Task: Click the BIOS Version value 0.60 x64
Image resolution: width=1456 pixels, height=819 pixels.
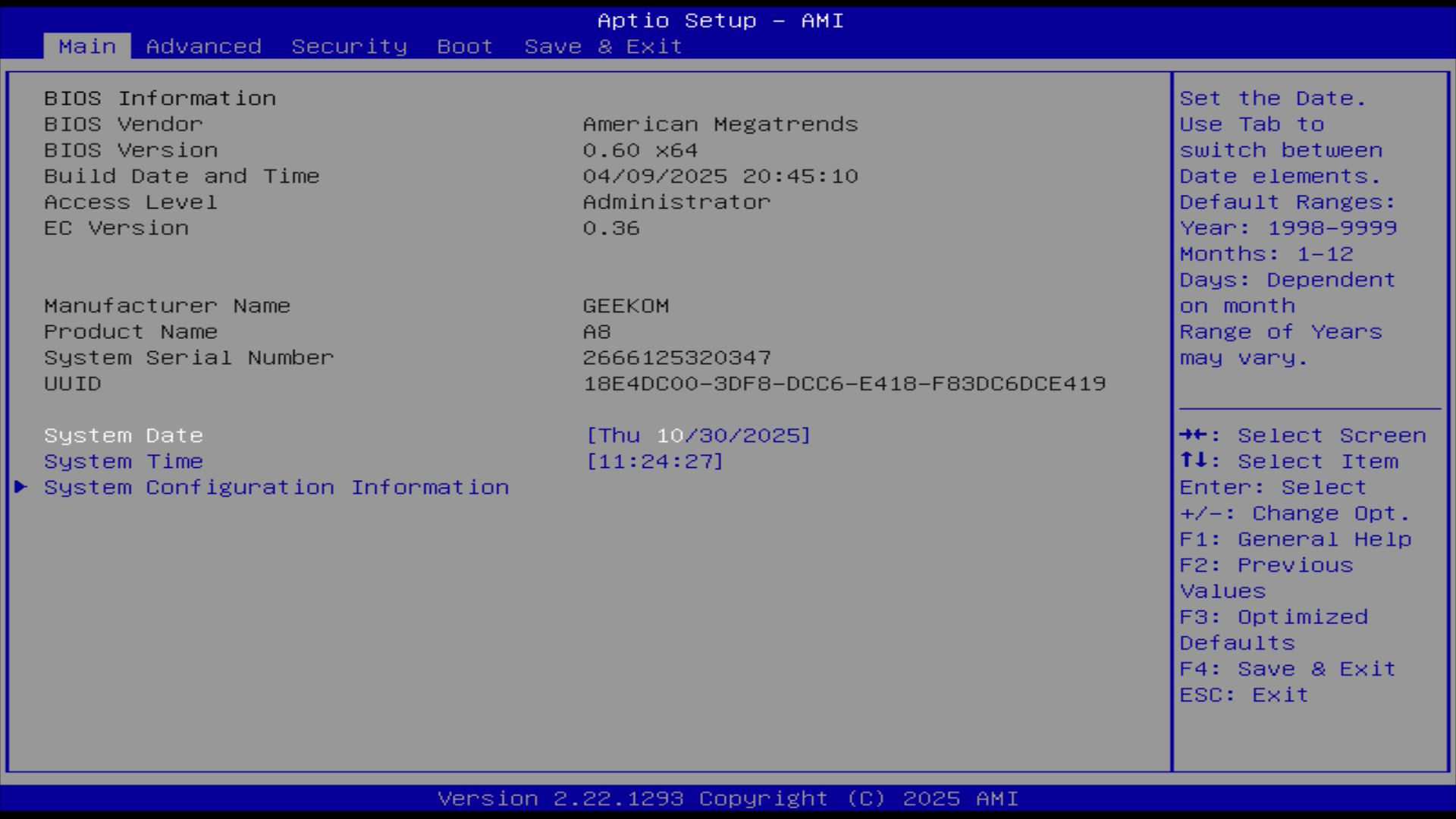Action: coord(640,150)
